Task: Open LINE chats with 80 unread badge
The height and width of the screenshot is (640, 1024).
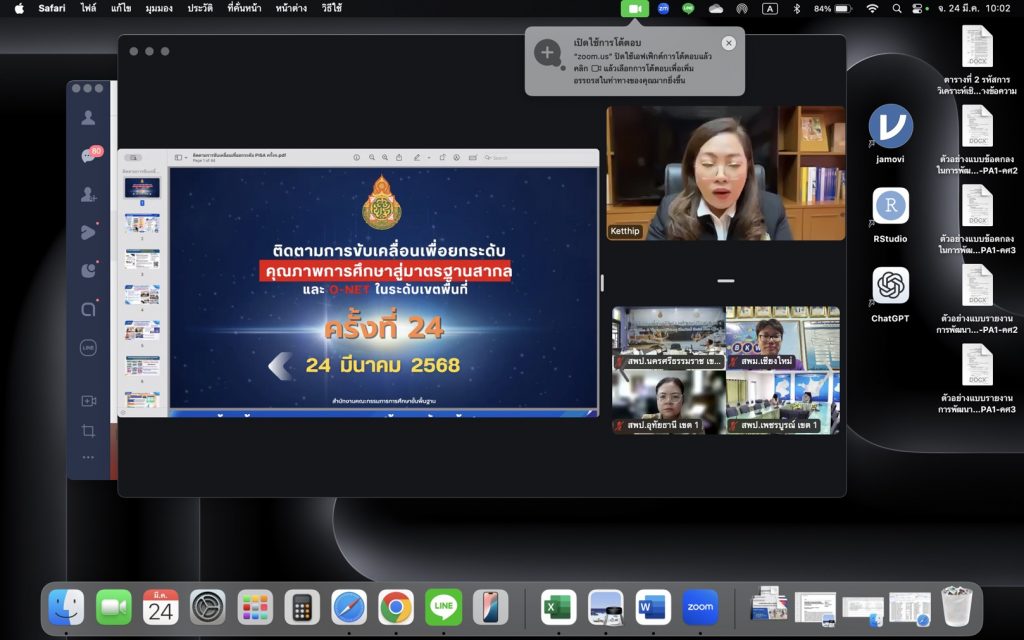Action: coord(91,155)
